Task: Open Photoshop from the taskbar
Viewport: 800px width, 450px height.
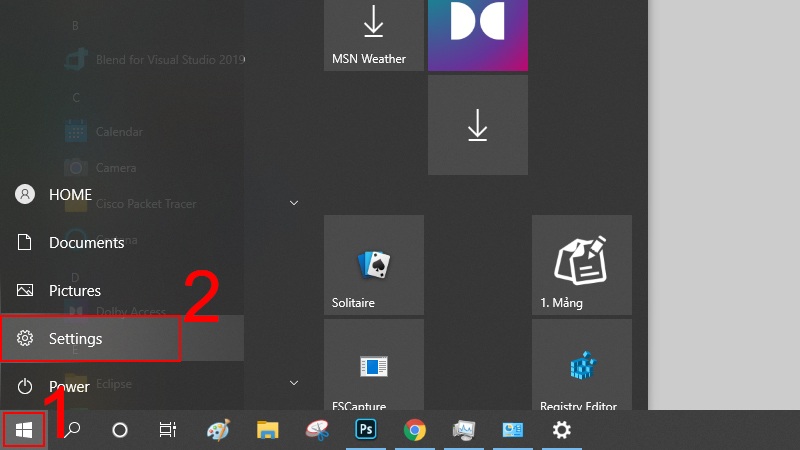Action: point(365,430)
